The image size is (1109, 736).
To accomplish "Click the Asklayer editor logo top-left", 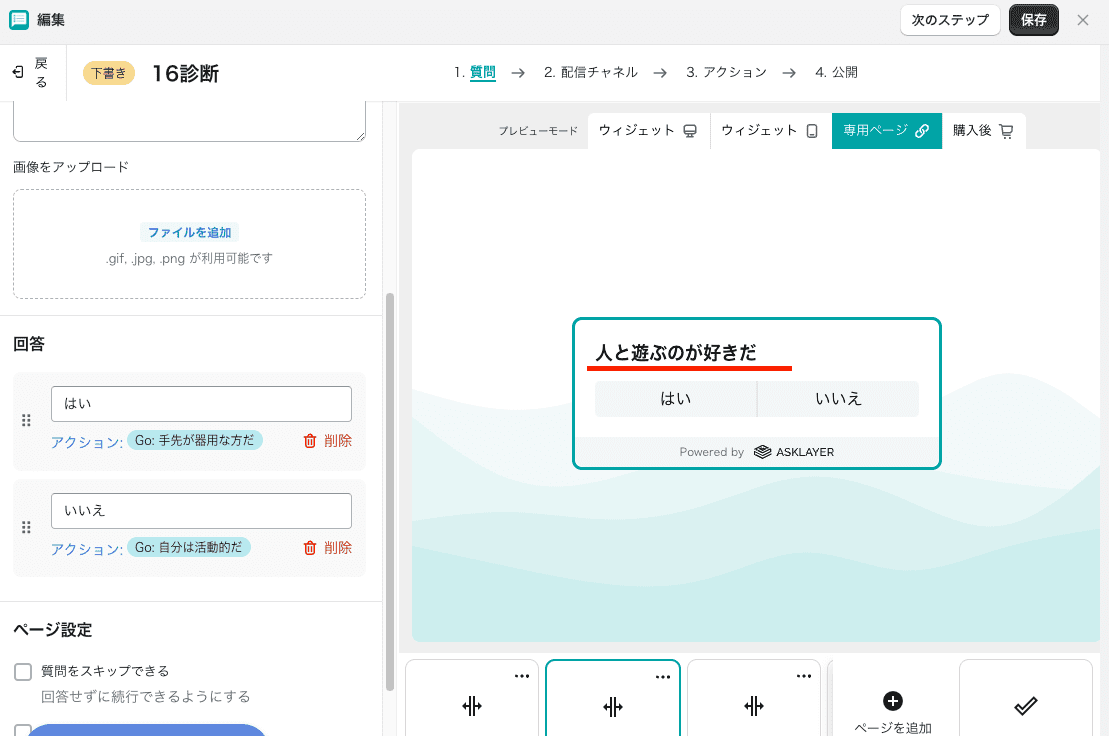I will point(16,19).
